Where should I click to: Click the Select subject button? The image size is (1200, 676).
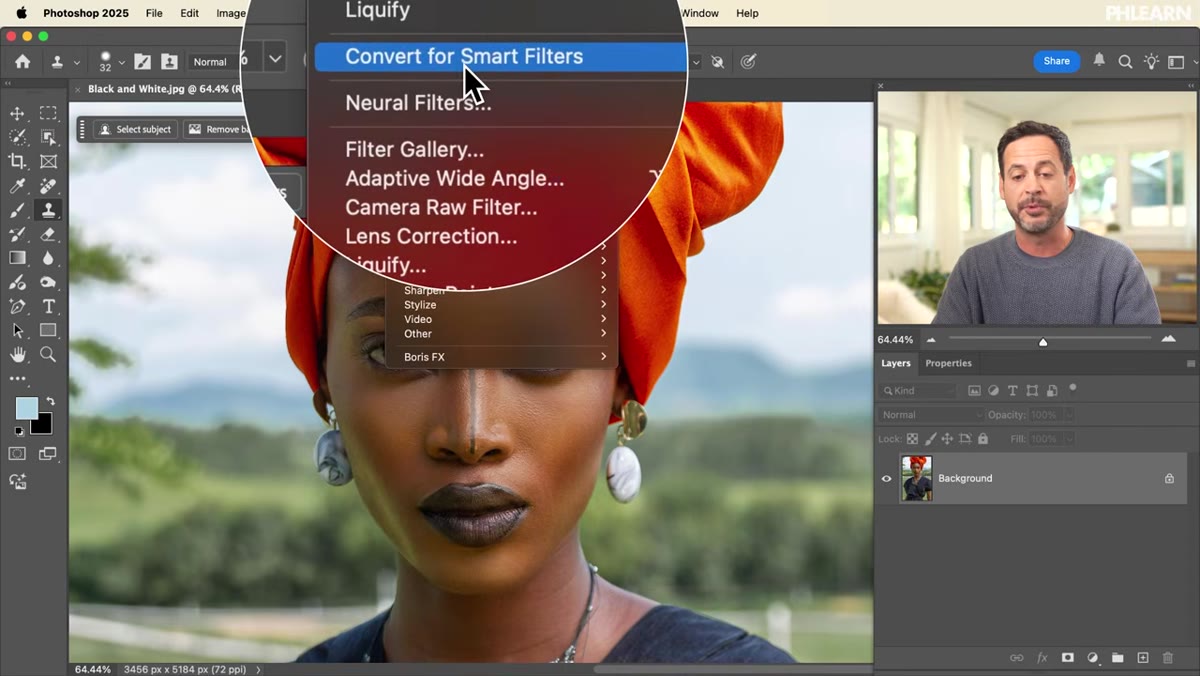[135, 129]
